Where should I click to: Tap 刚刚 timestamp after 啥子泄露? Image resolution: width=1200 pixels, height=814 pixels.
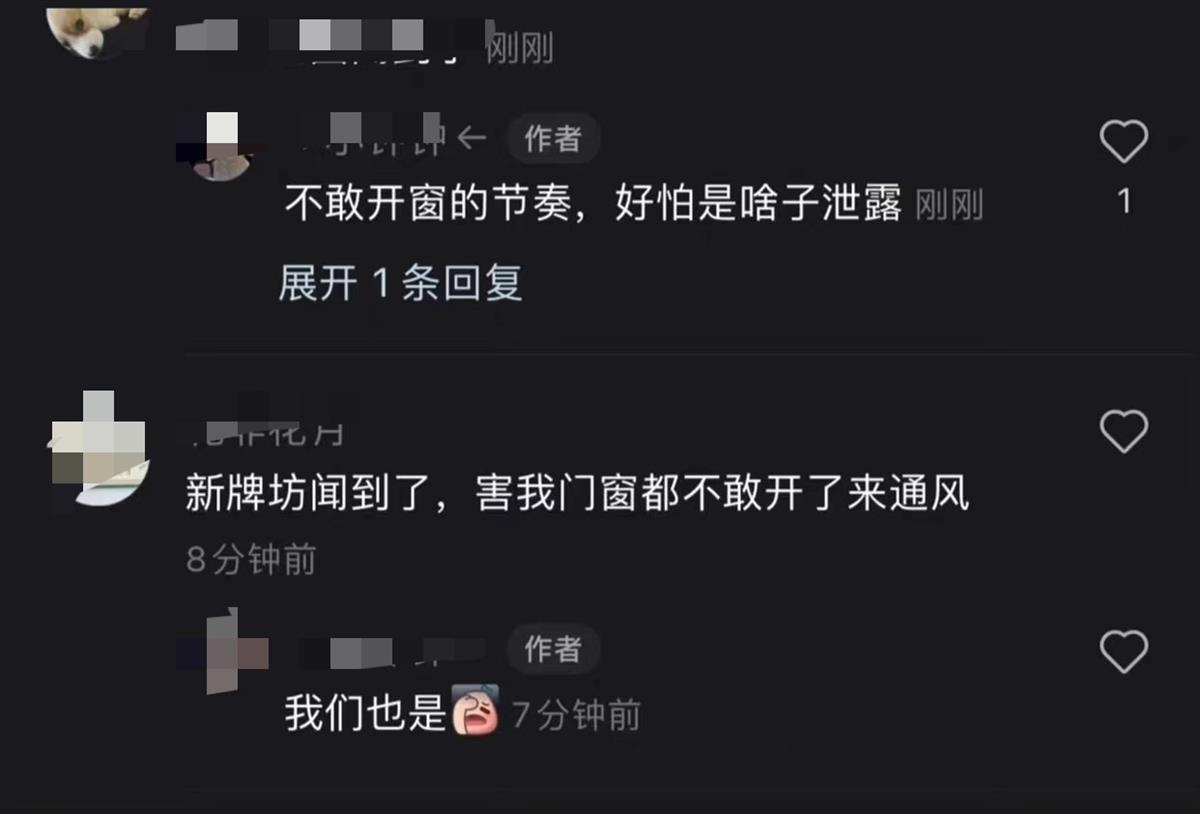click(949, 206)
